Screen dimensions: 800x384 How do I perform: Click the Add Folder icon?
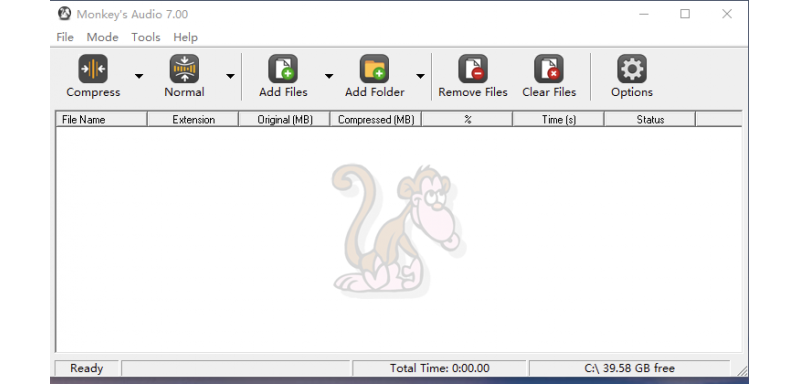(374, 69)
